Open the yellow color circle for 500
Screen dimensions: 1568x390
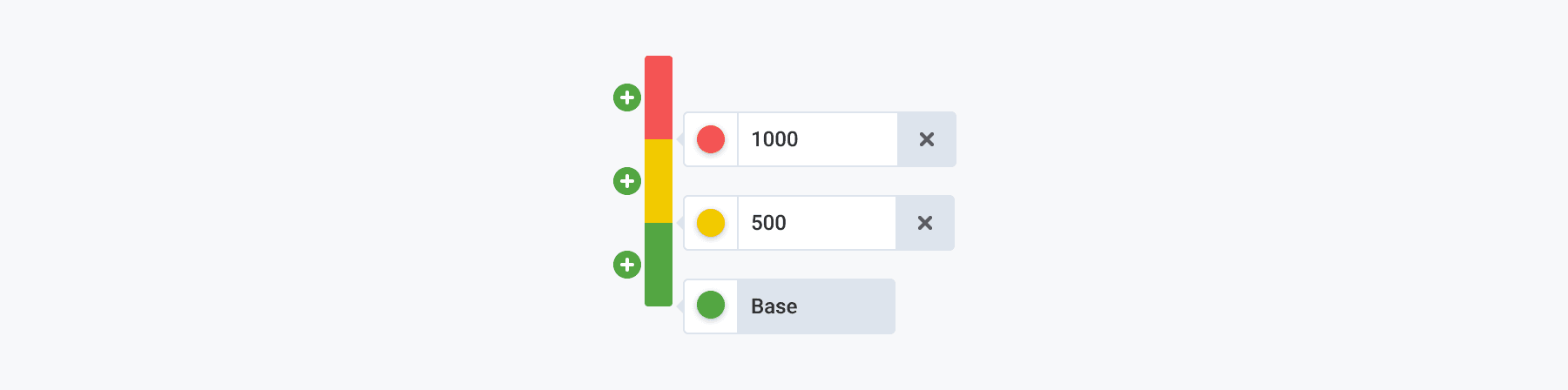pos(711,223)
